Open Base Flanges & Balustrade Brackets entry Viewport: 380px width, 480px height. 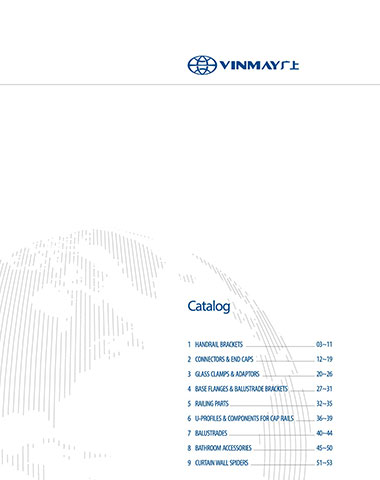(241, 389)
